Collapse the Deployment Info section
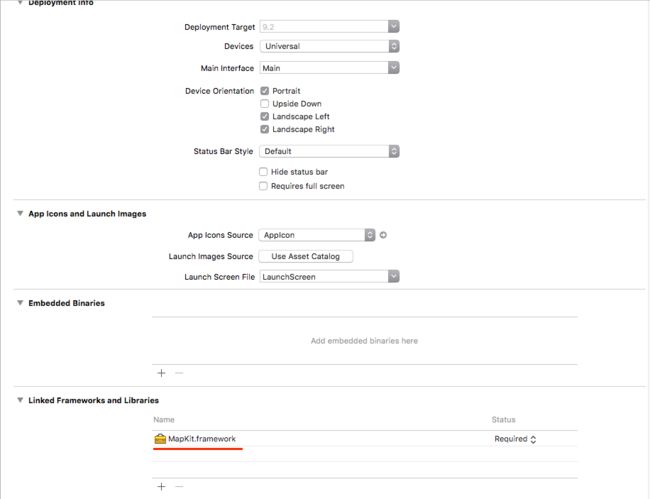The image size is (650, 499). 20,2
